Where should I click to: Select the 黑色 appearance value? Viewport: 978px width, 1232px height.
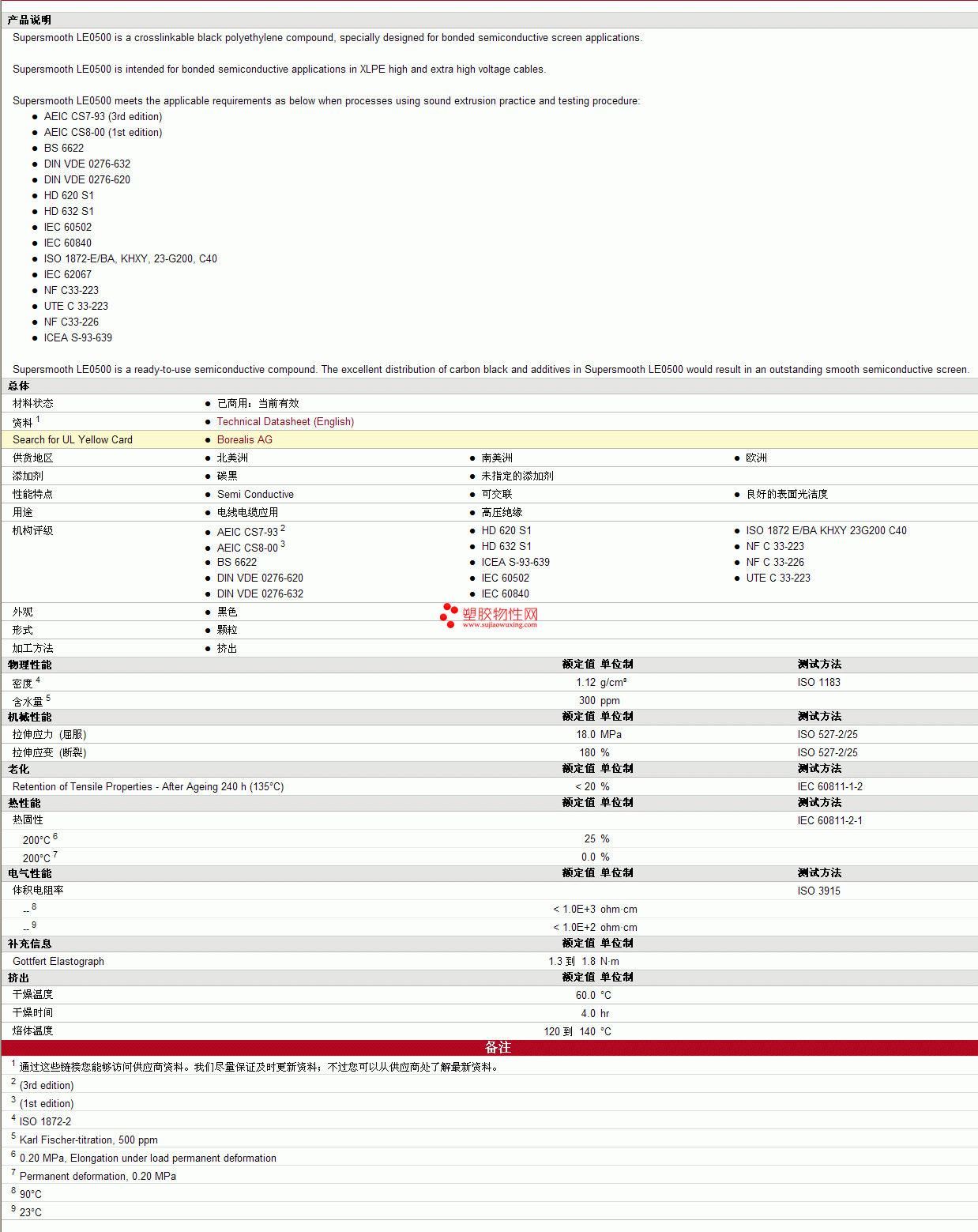tap(228, 612)
